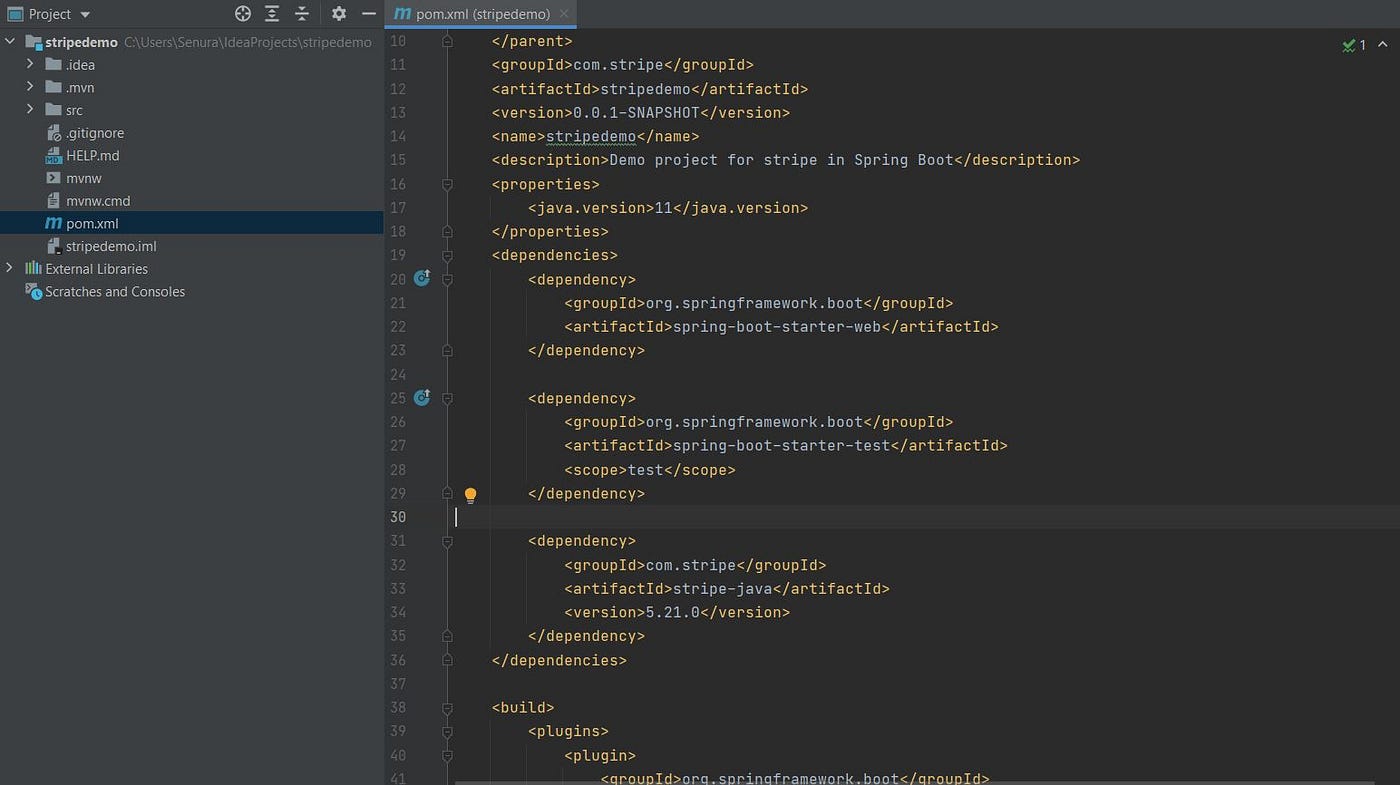Fold the spring-boot-starter-web dependency block
This screenshot has width=1400, height=785.
(447, 279)
